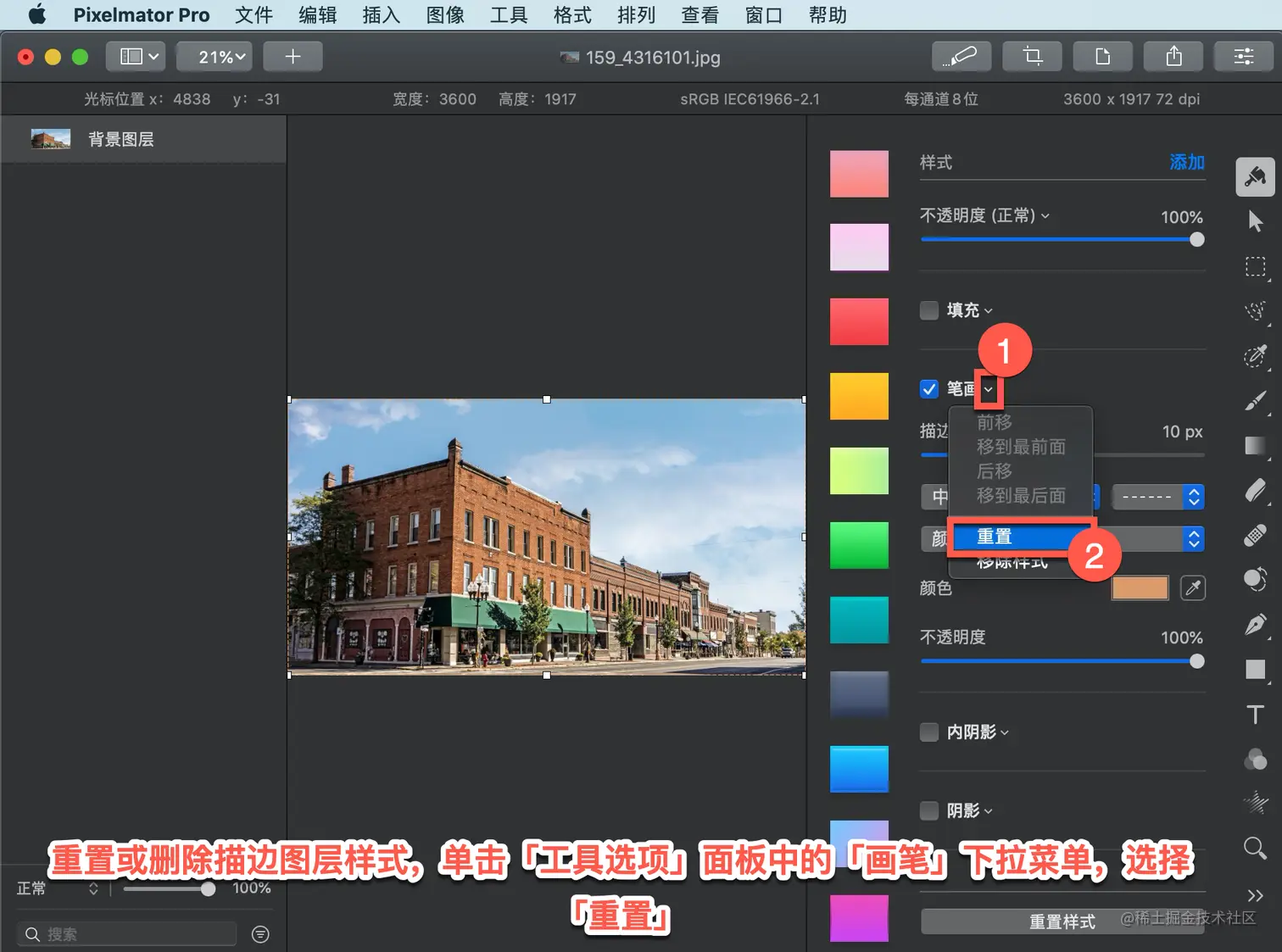Choose 重置 in the stroke popup menu
The image size is (1282, 952).
coord(1021,537)
